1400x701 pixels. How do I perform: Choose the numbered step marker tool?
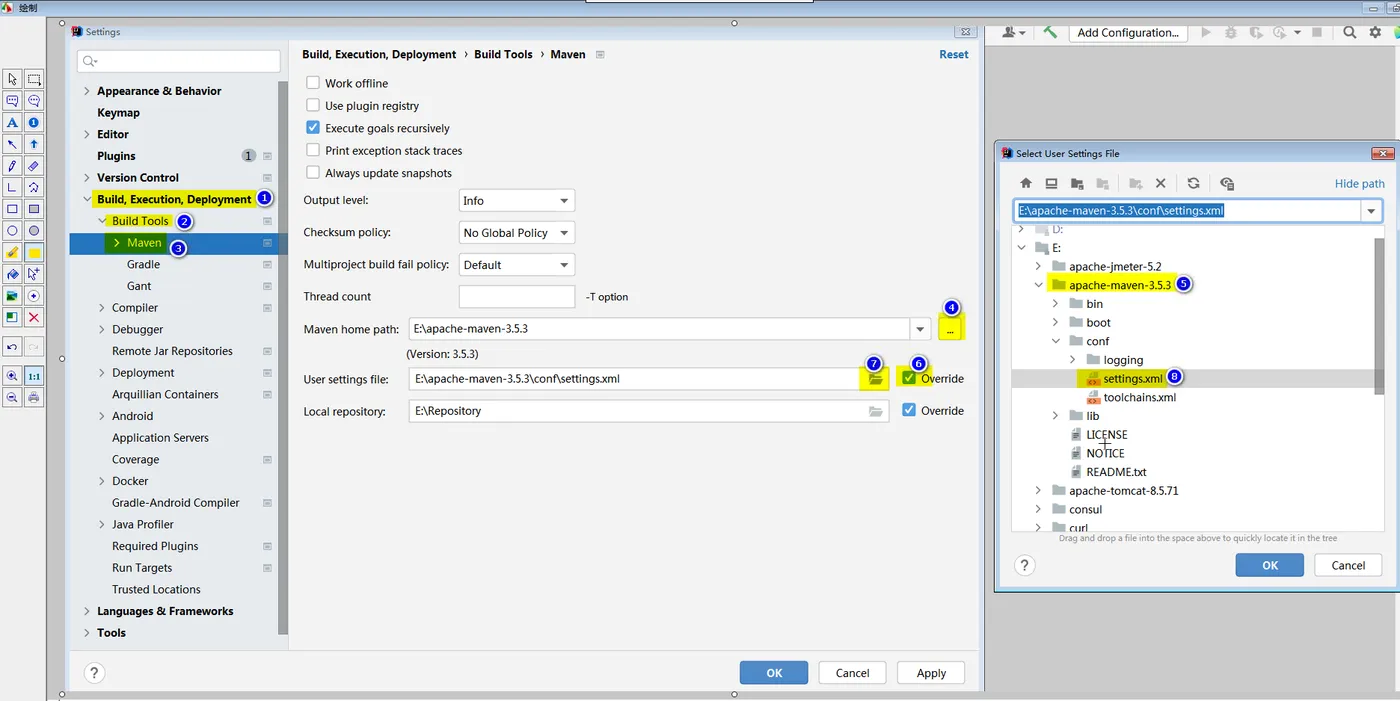(x=34, y=122)
